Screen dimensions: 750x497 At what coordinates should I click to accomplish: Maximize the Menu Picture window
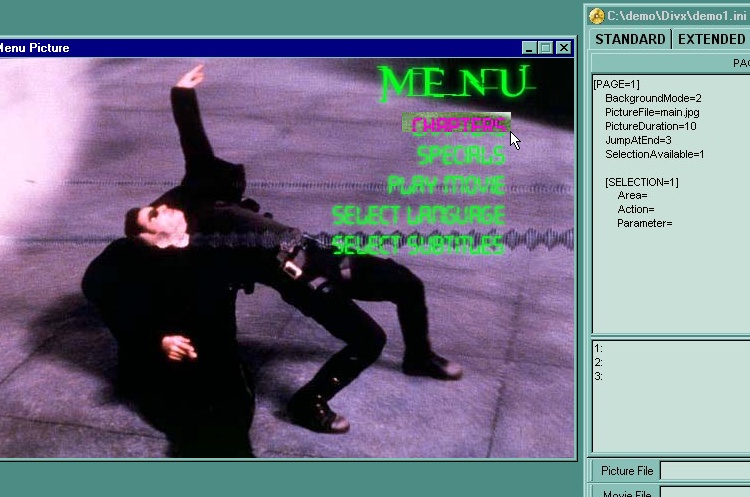pos(546,48)
